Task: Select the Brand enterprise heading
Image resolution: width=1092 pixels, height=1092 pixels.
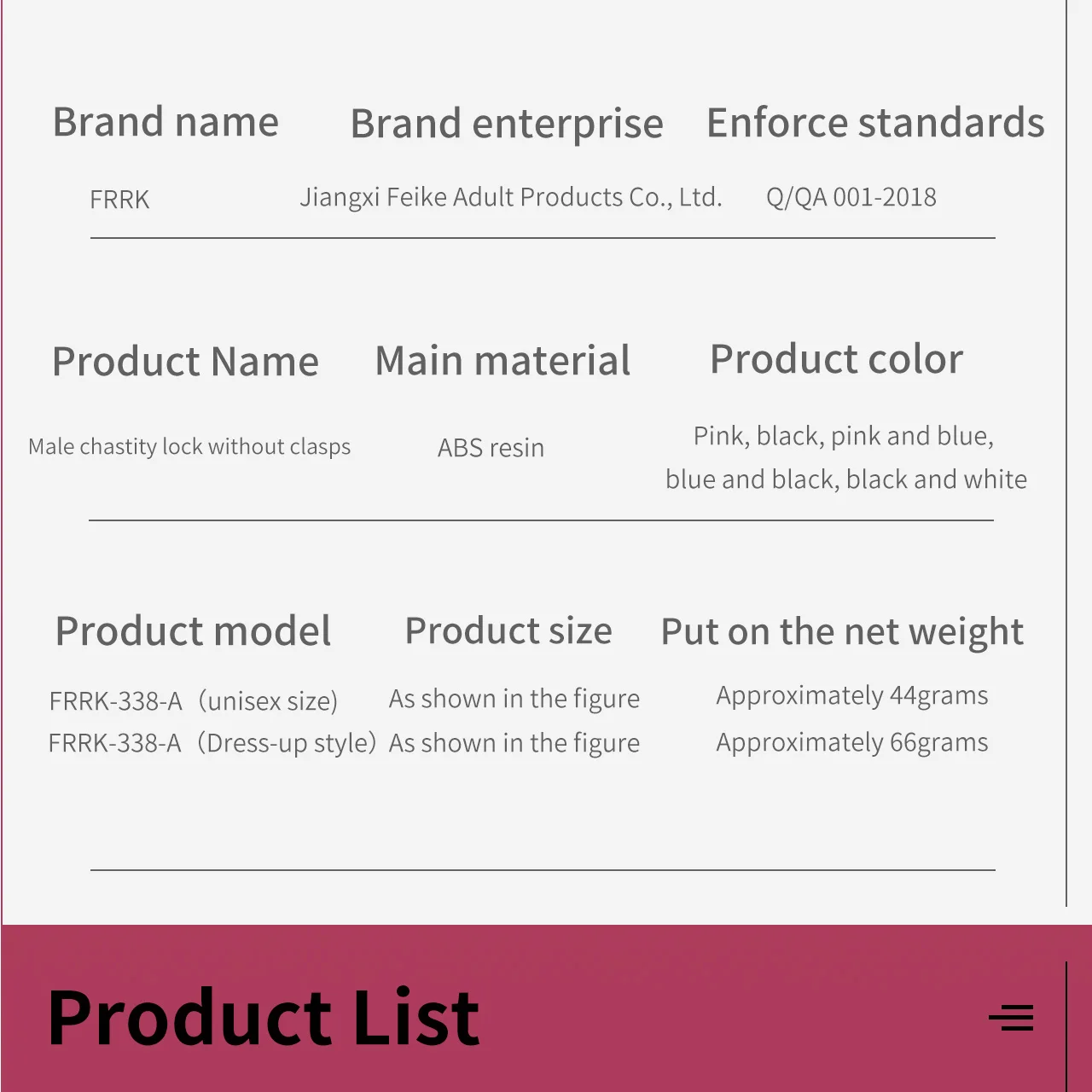Action: coord(507,125)
